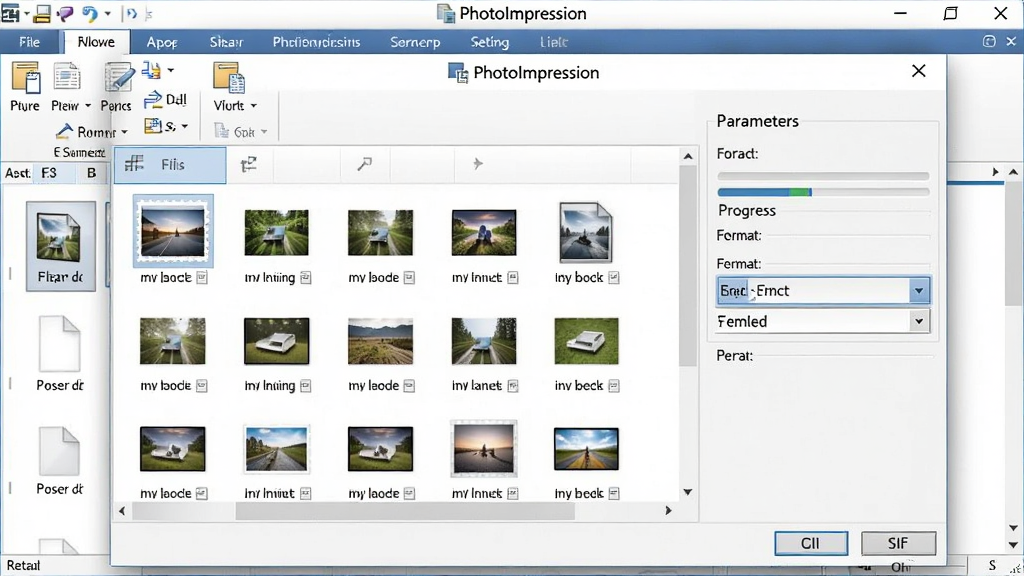1024x576 pixels.
Task: Click the thumbnail list scroll-up arrow
Action: (688, 157)
